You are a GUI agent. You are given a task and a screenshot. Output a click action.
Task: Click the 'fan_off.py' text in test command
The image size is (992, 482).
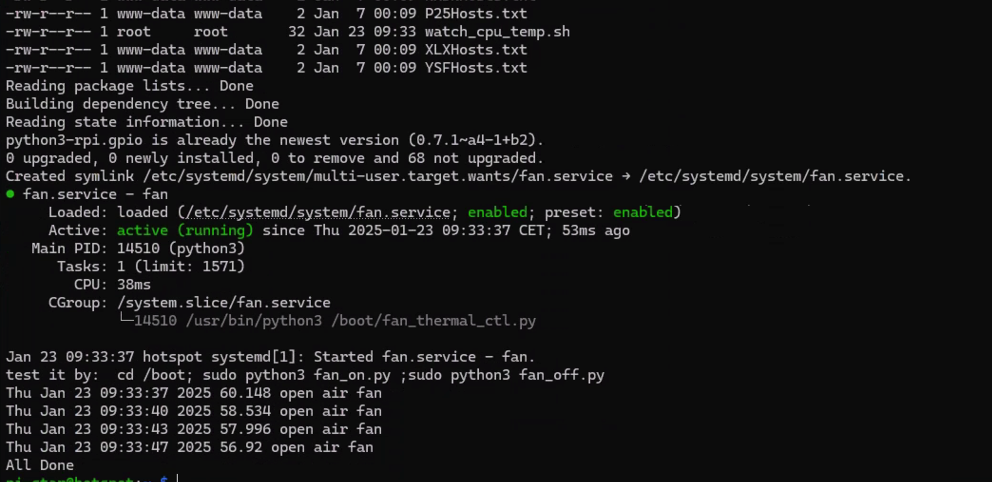(x=562, y=375)
